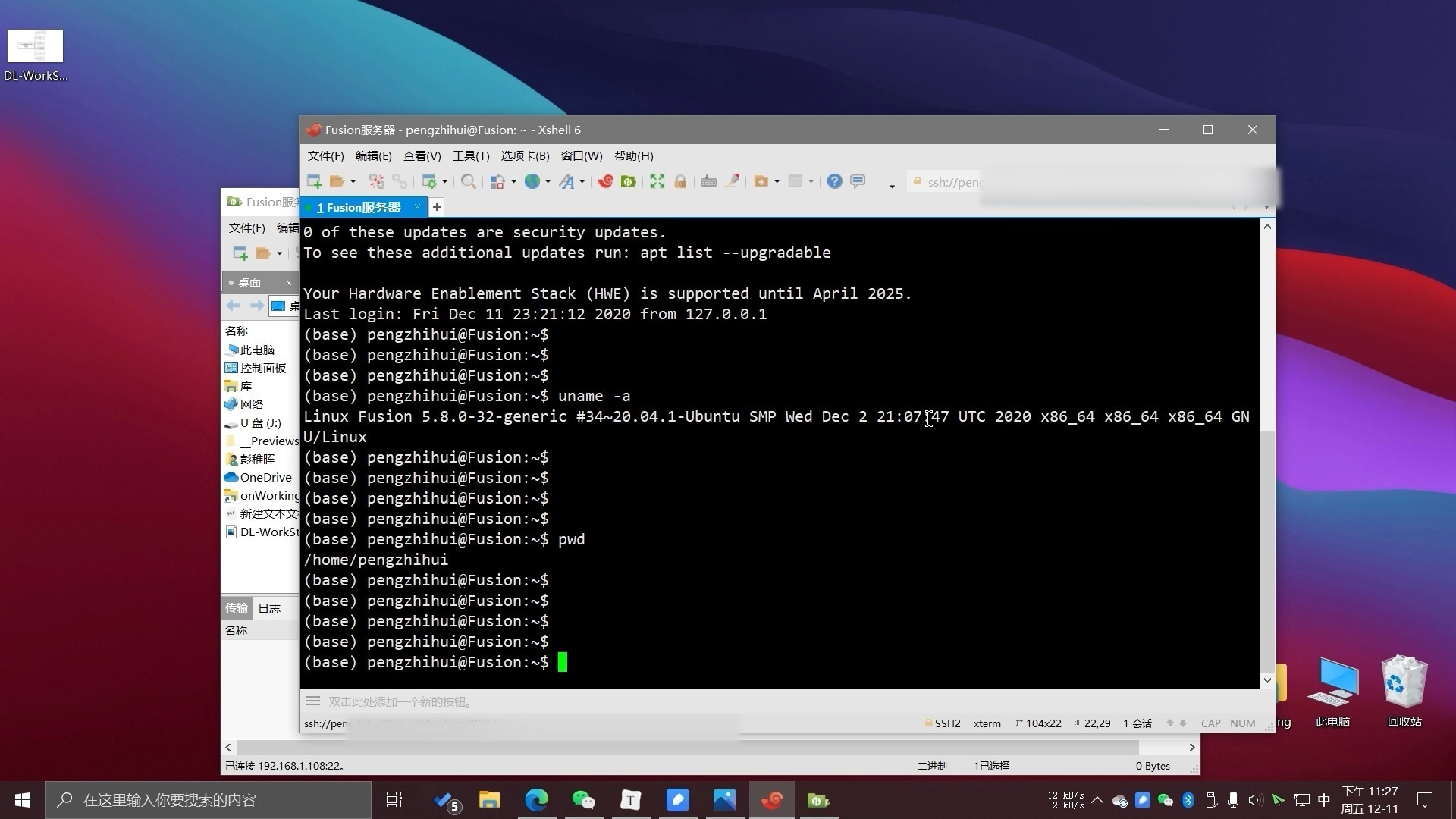1456x819 pixels.
Task: Expand the globe encoding dropdown arrow
Action: pyautogui.click(x=548, y=182)
